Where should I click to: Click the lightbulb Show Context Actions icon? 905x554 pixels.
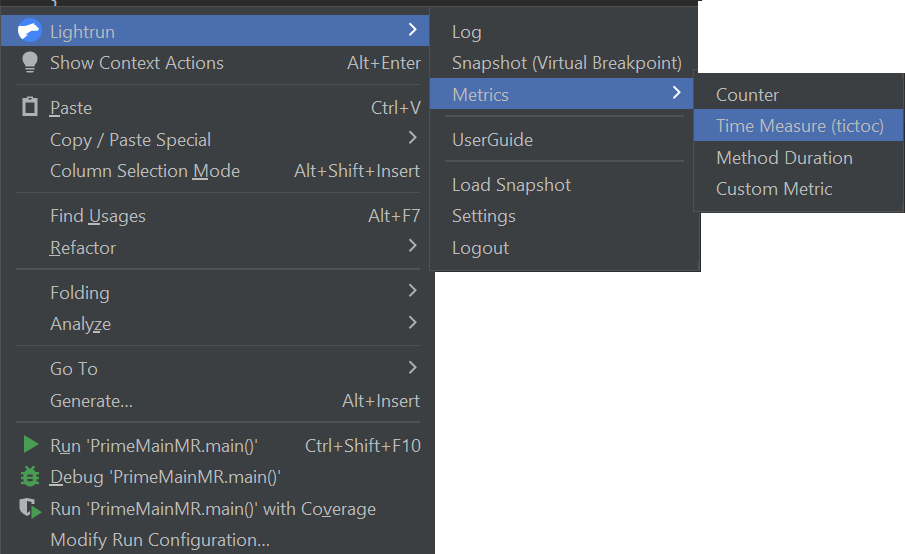click(29, 62)
